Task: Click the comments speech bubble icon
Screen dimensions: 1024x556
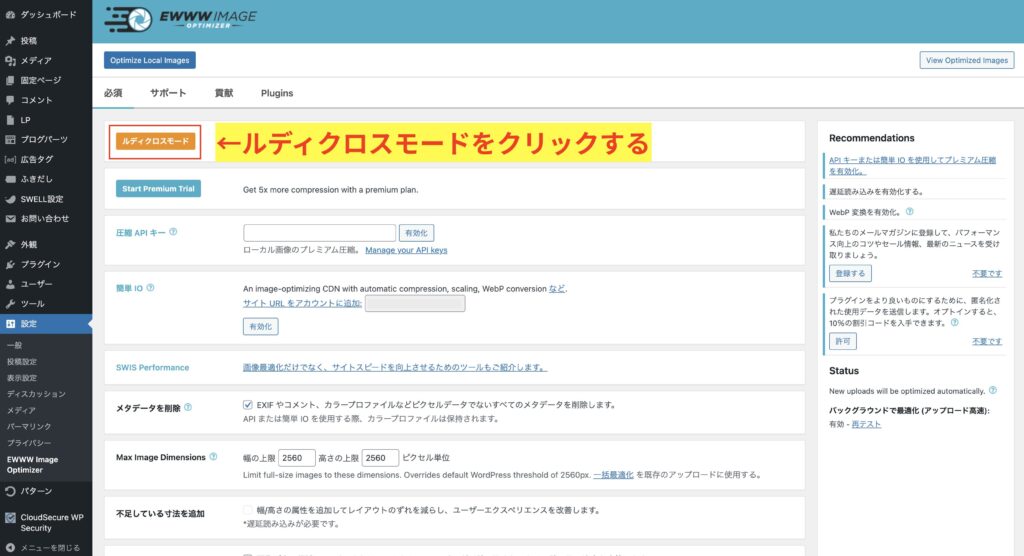Action: pos(10,100)
